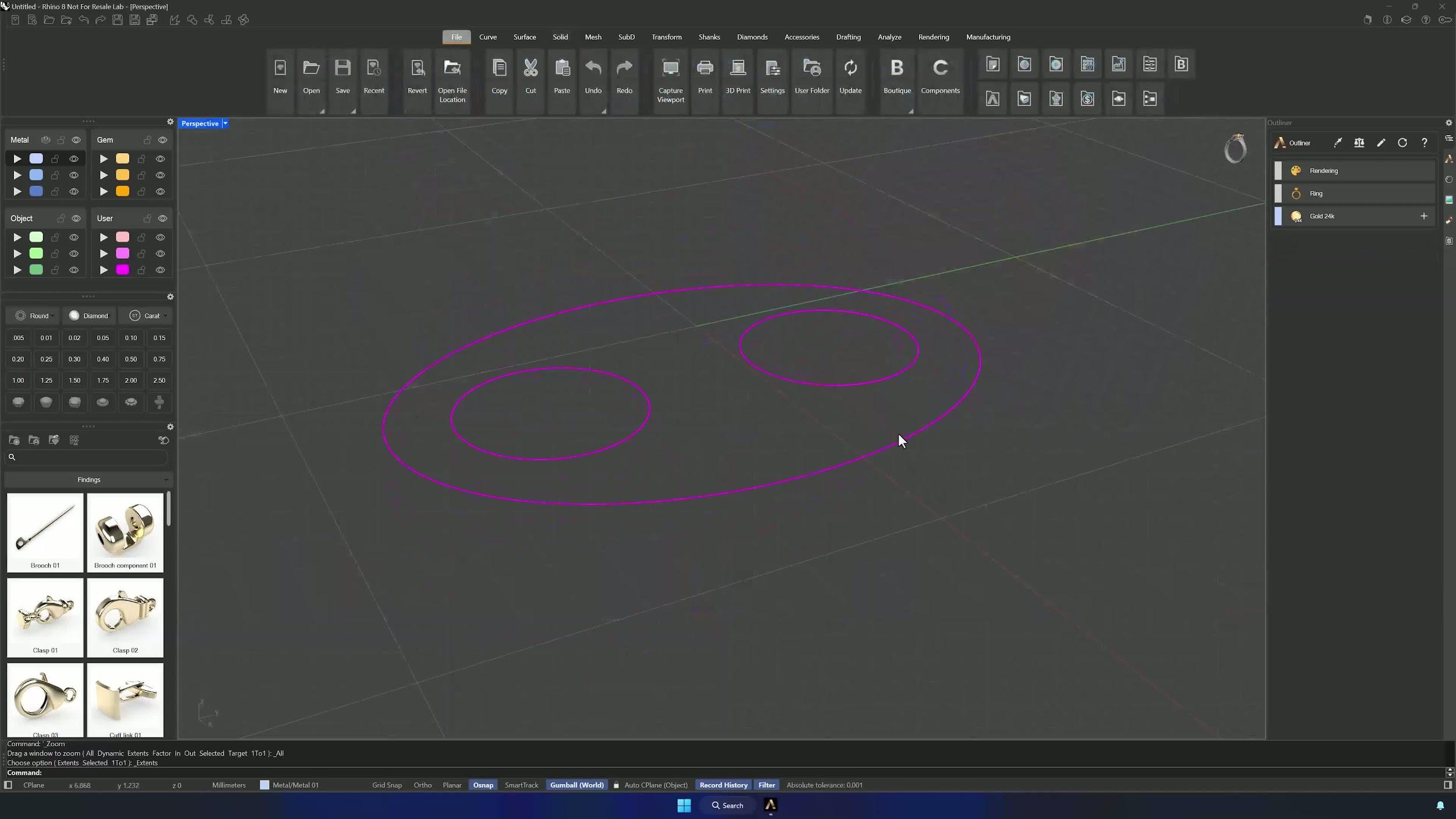Click the Artemis app icon in taskbar
Viewport: 1456px width, 819px height.
(x=770, y=805)
